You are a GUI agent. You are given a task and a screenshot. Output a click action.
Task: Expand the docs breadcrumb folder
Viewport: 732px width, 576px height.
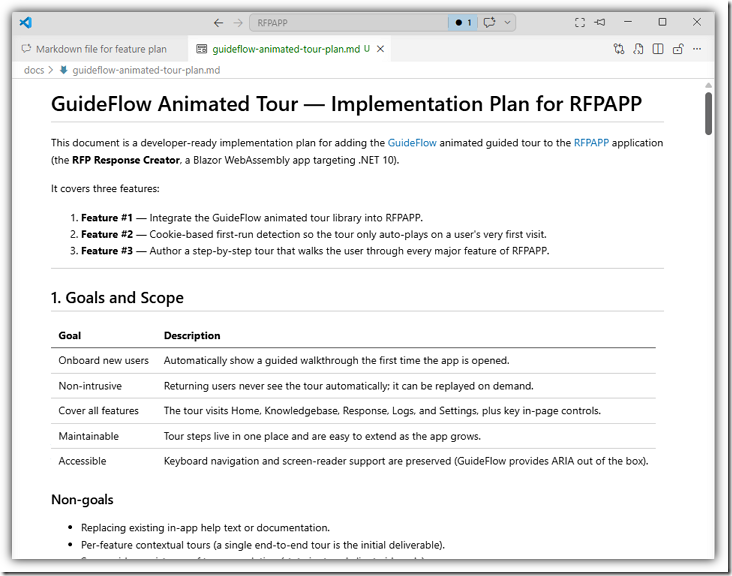tap(34, 70)
